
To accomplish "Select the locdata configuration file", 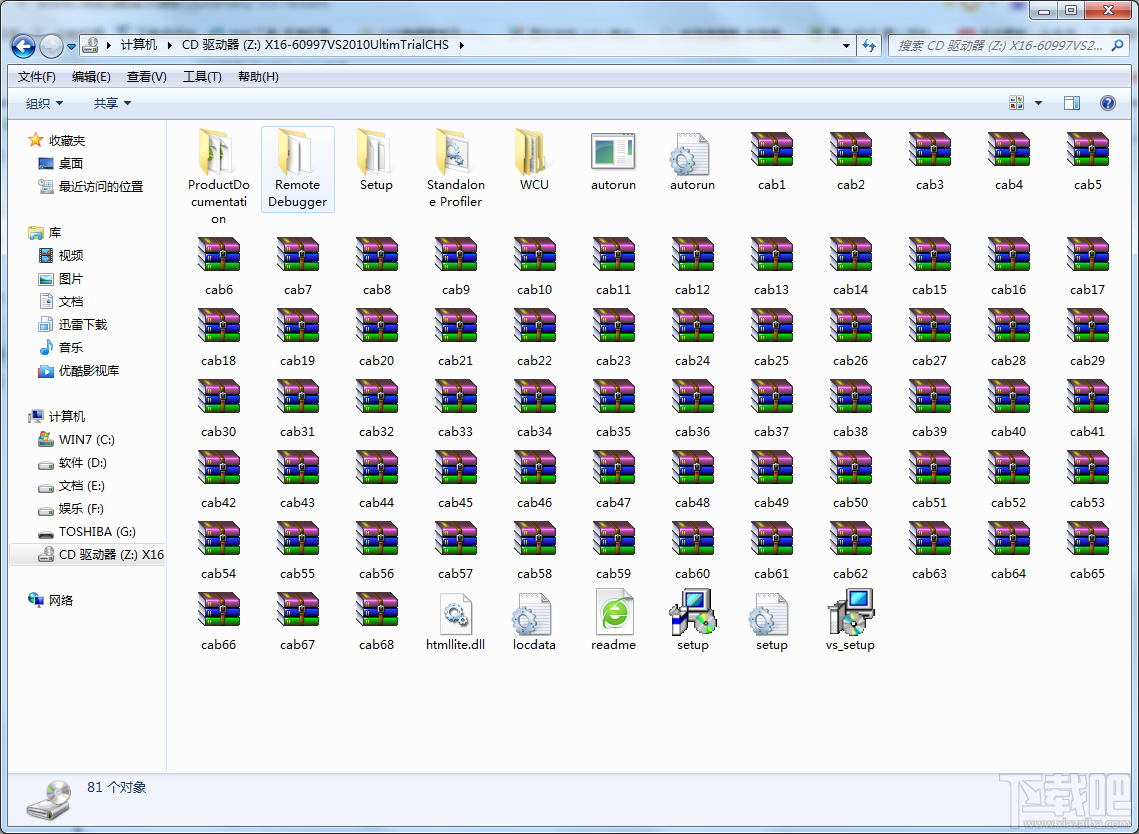I will pyautogui.click(x=534, y=613).
